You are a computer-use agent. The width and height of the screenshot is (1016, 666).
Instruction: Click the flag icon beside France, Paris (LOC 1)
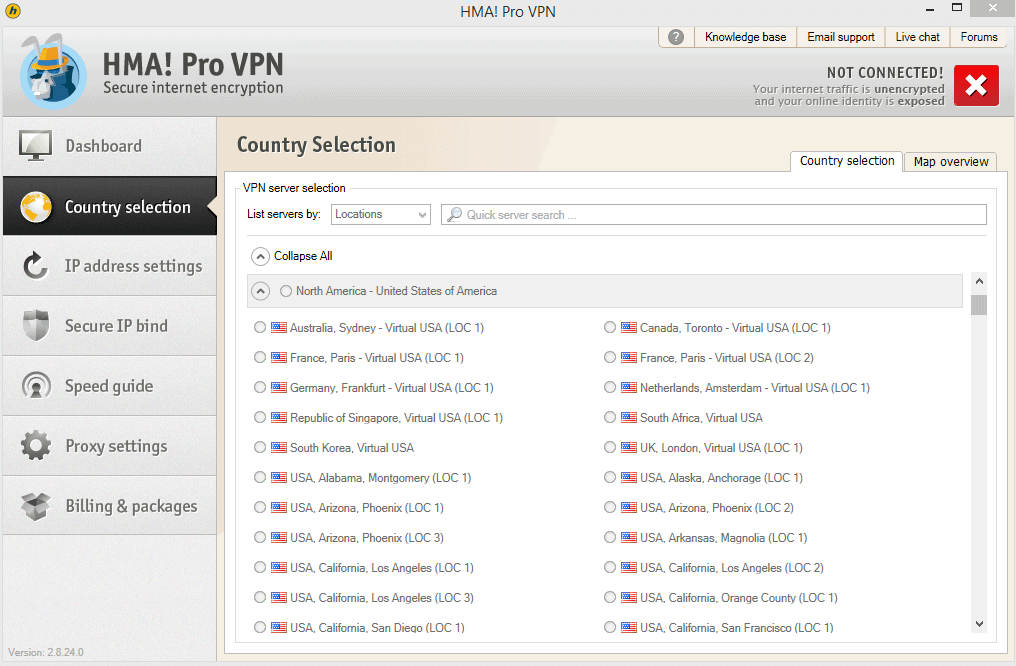click(x=279, y=358)
